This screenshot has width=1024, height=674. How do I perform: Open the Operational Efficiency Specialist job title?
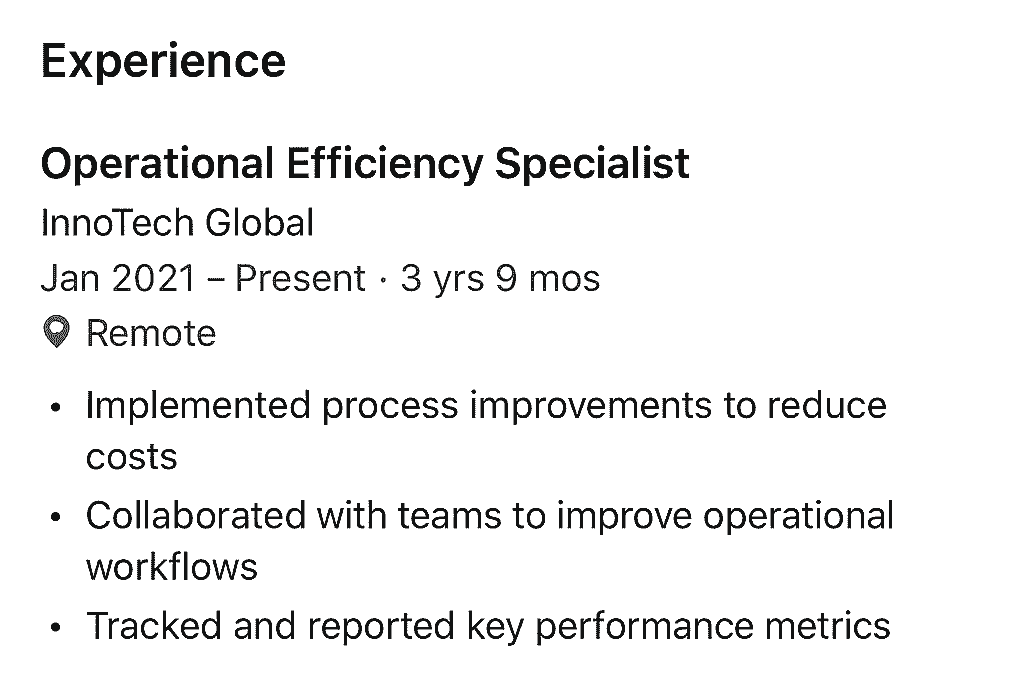coord(365,163)
